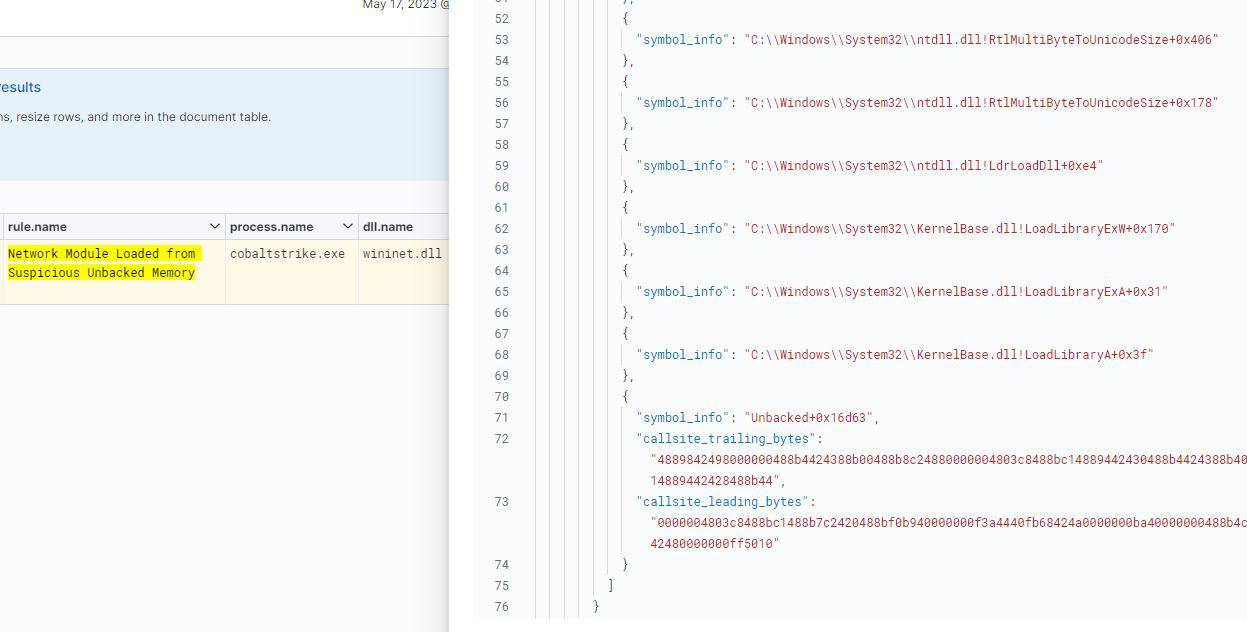This screenshot has height=632, width=1247.
Task: Click the LoadLibraryA+0x3f symbol string
Action: point(948,355)
